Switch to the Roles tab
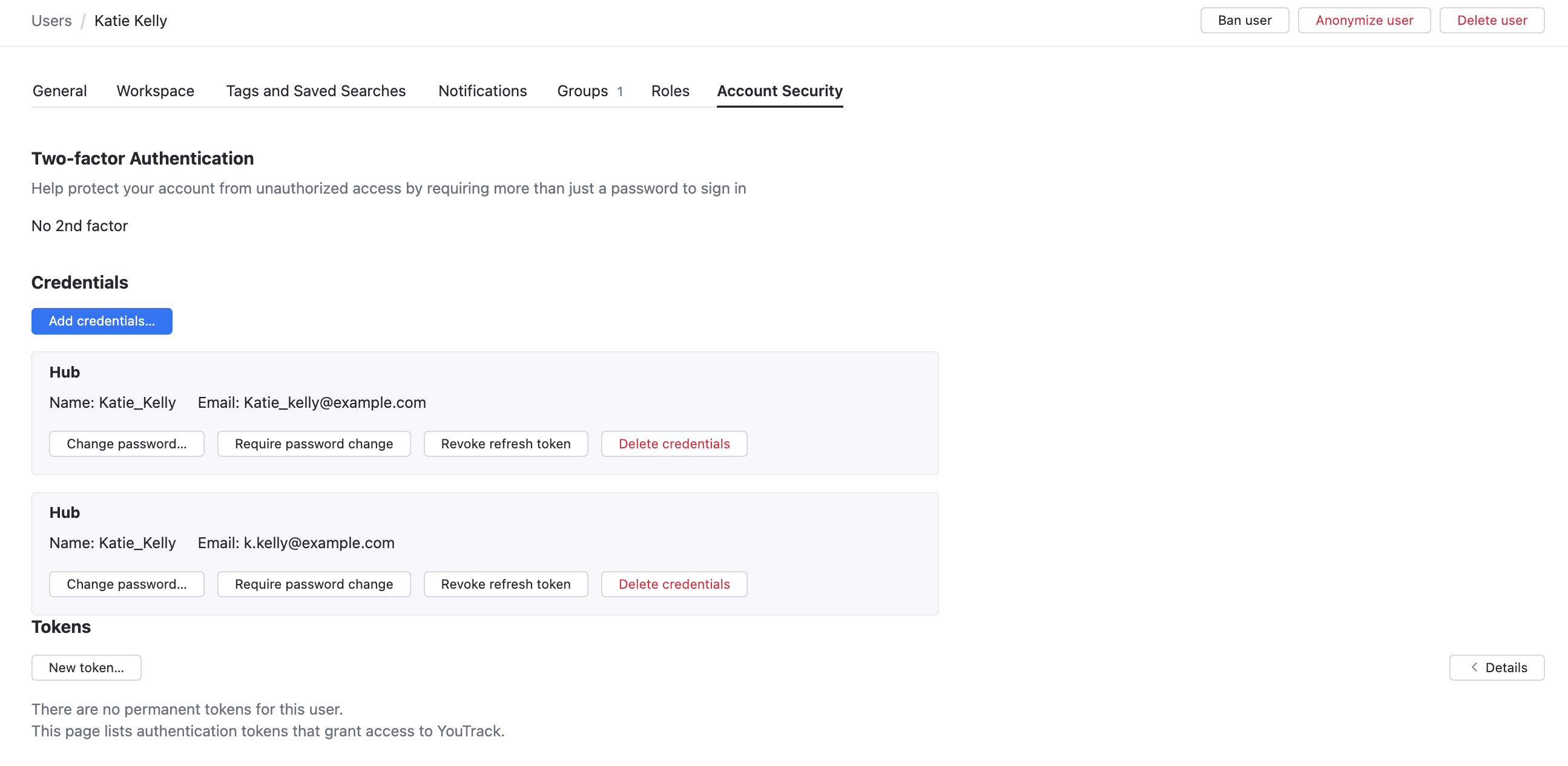The image size is (1568, 766). point(670,91)
